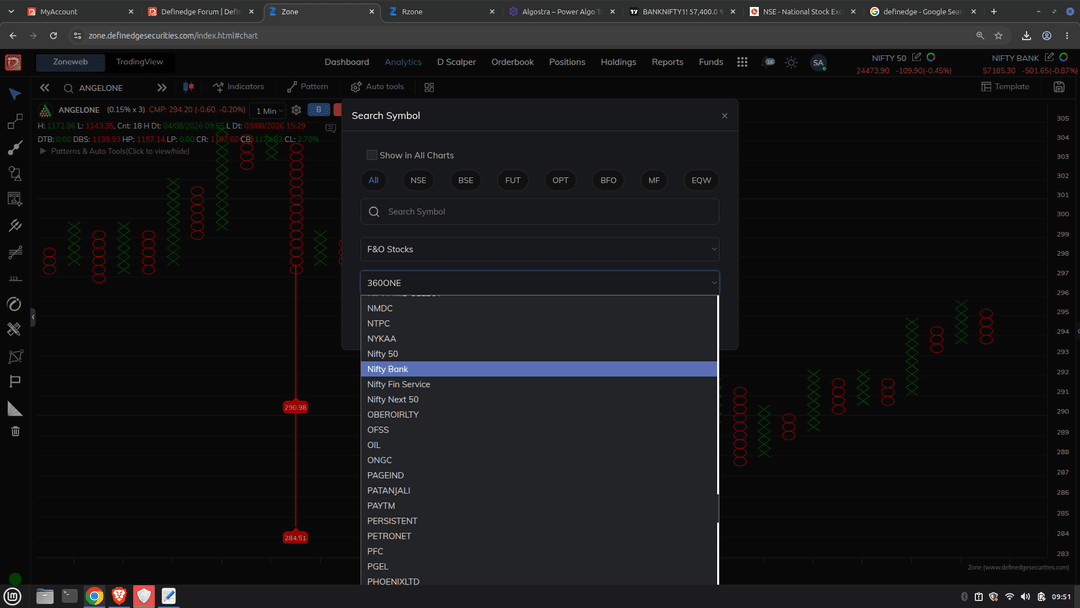Viewport: 1080px width, 608px height.
Task: Select the trend line drawing tool
Action: (14, 121)
